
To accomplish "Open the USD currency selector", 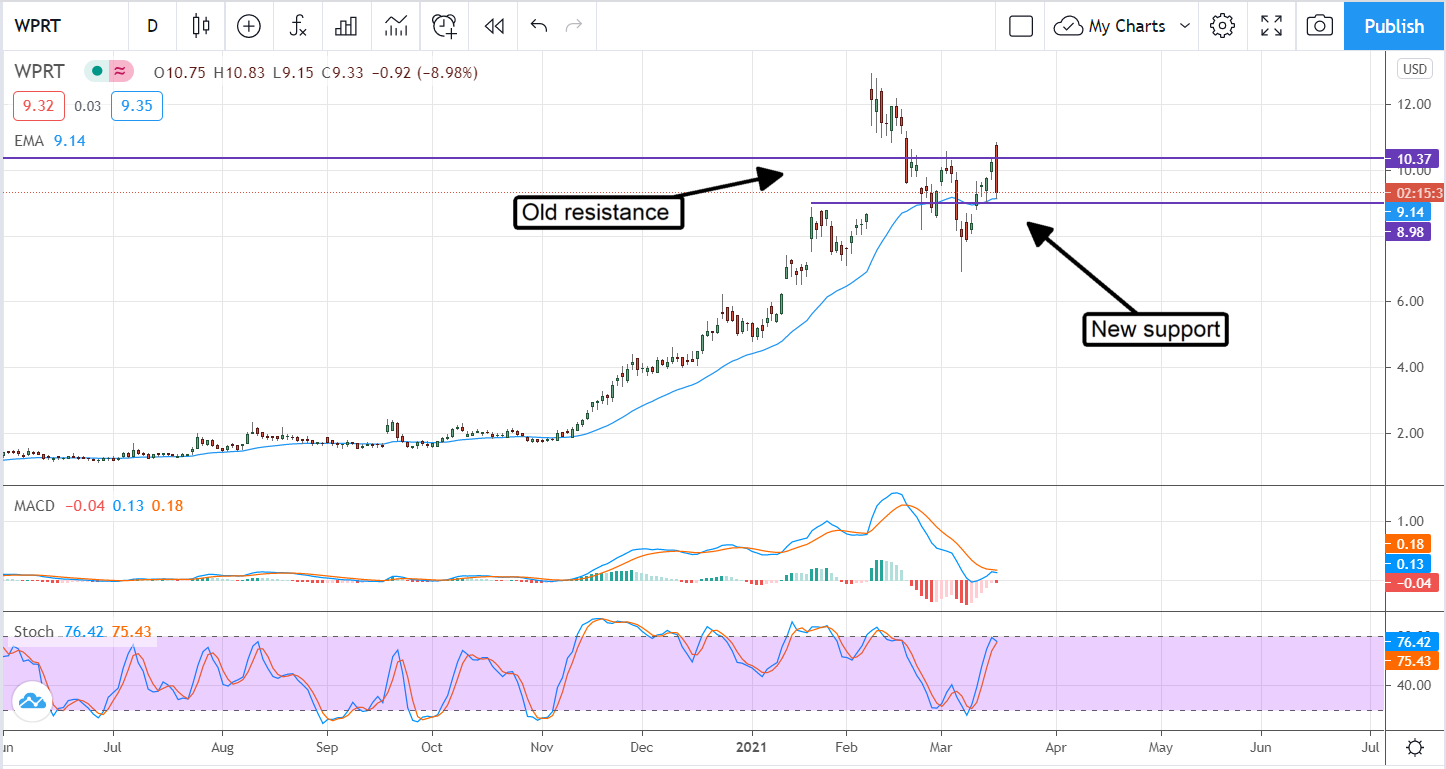I will (x=1411, y=69).
